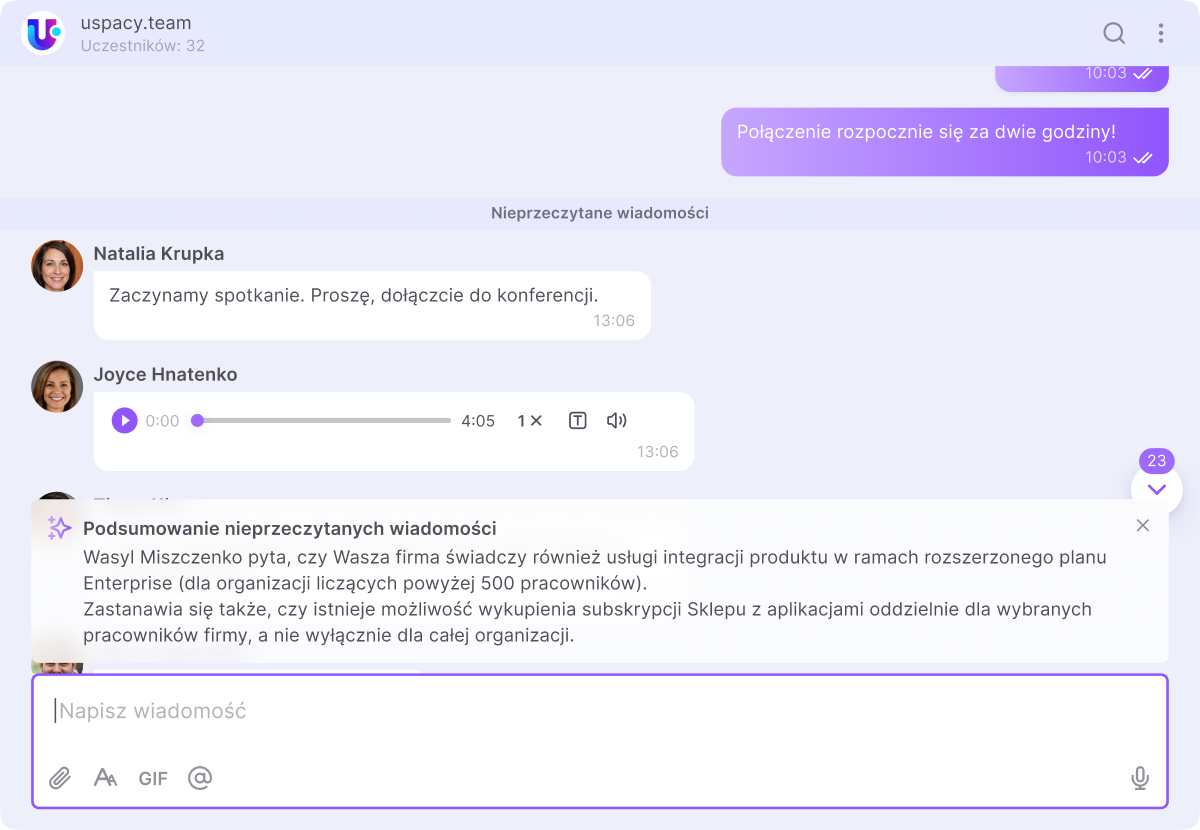This screenshot has width=1200, height=830.
Task: Open Natalia Krupka's profile avatar
Action: [57, 266]
